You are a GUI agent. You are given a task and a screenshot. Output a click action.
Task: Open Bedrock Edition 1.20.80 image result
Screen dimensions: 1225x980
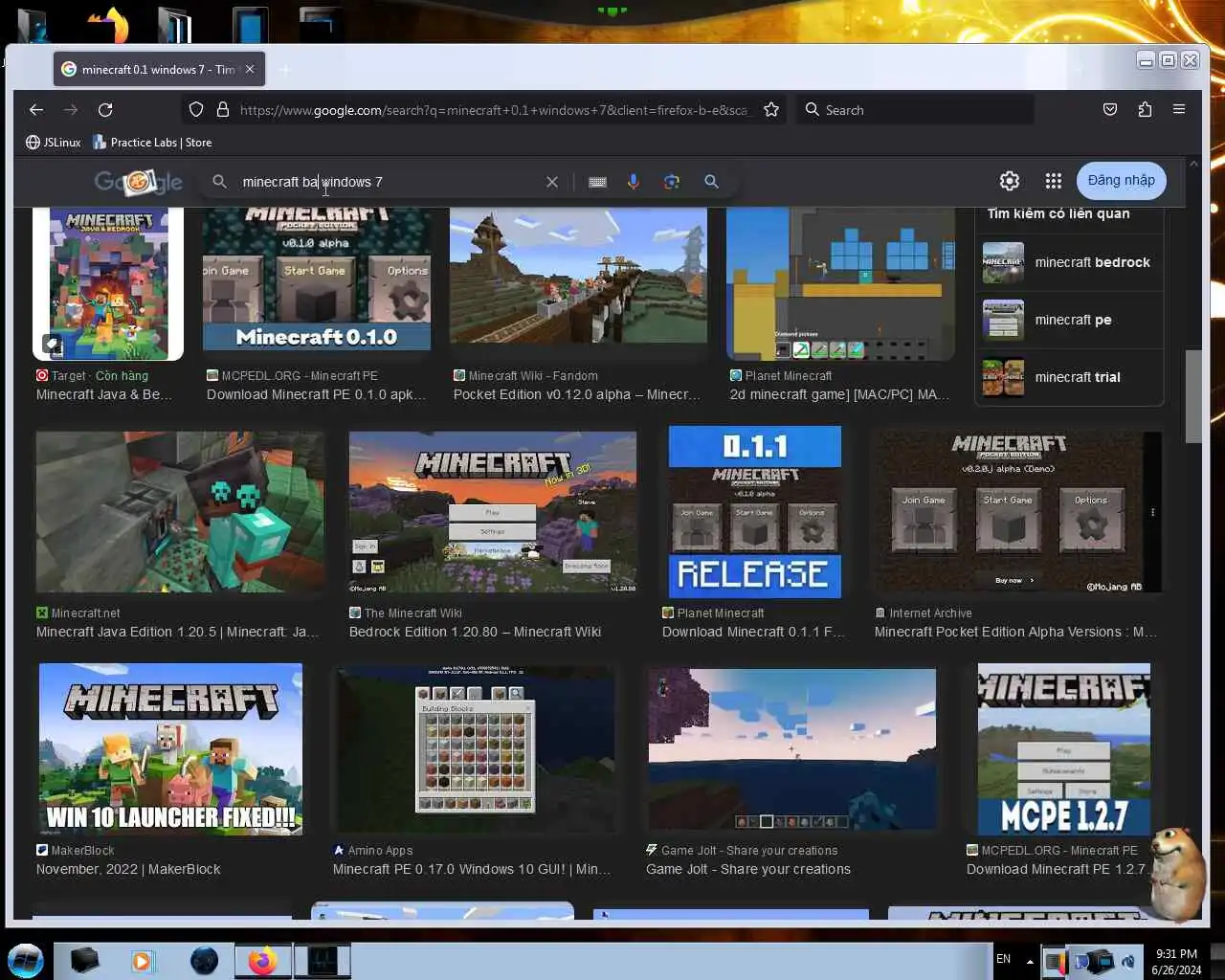click(492, 511)
